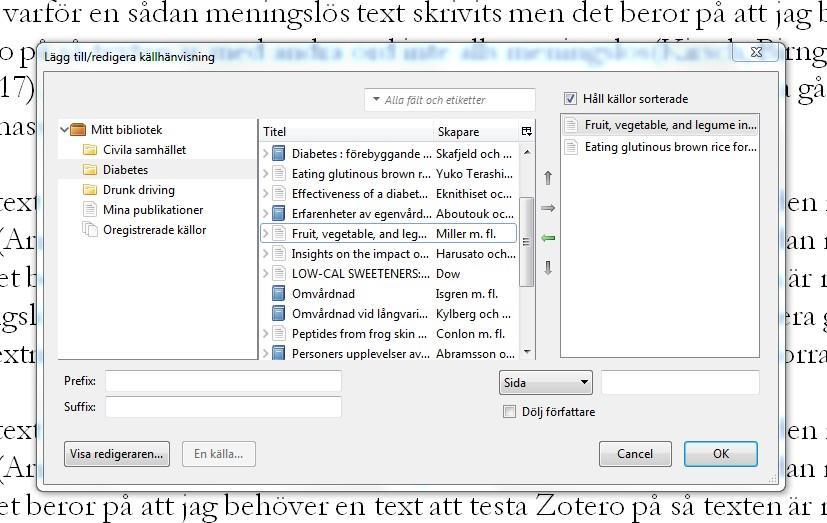Click document icon of Eating glutinous in right list
Screen dimensions: 827x523
(x=571, y=147)
